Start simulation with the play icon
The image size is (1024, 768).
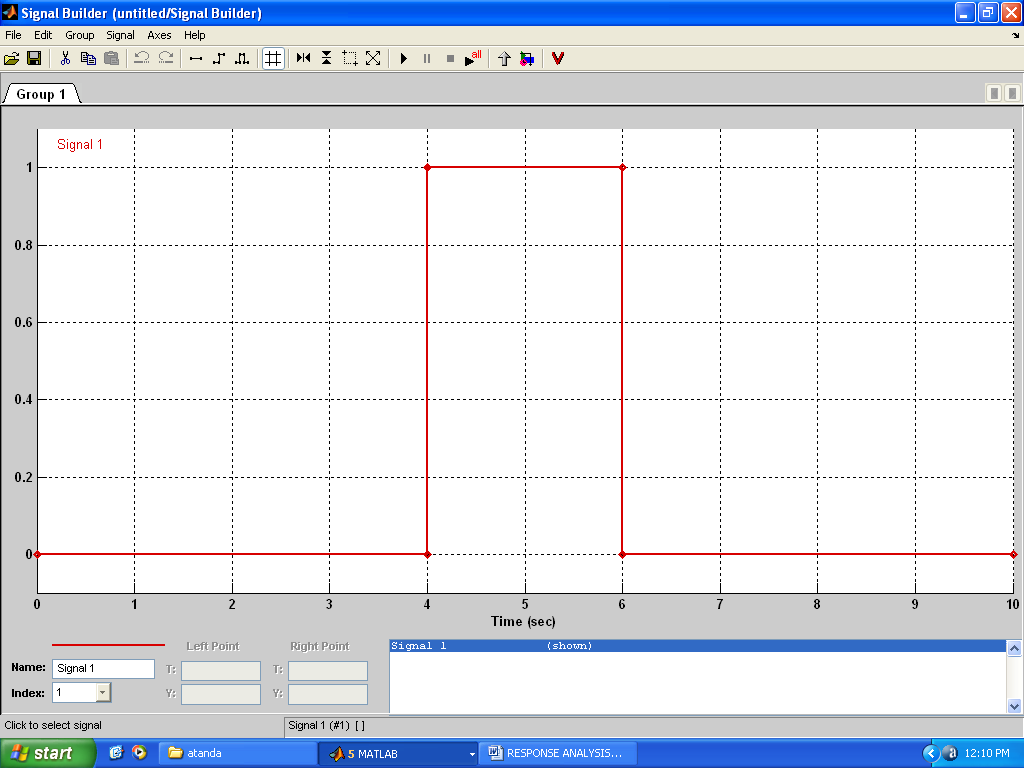point(403,59)
